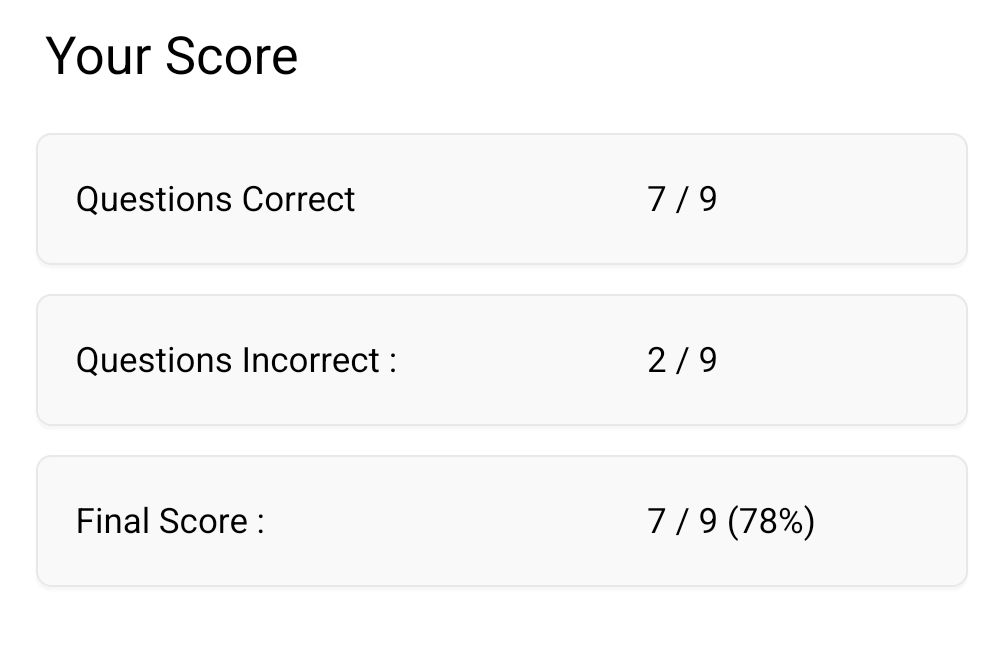This screenshot has width=995, height=650.
Task: Click the (78%) percentage in Final Score
Action: pos(771,522)
